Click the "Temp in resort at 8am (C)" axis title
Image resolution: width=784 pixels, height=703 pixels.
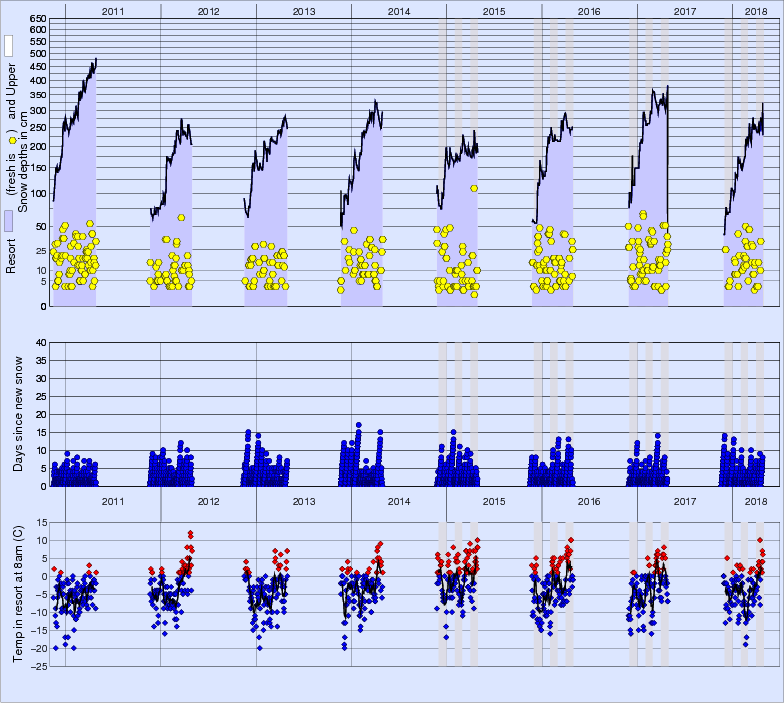18,594
